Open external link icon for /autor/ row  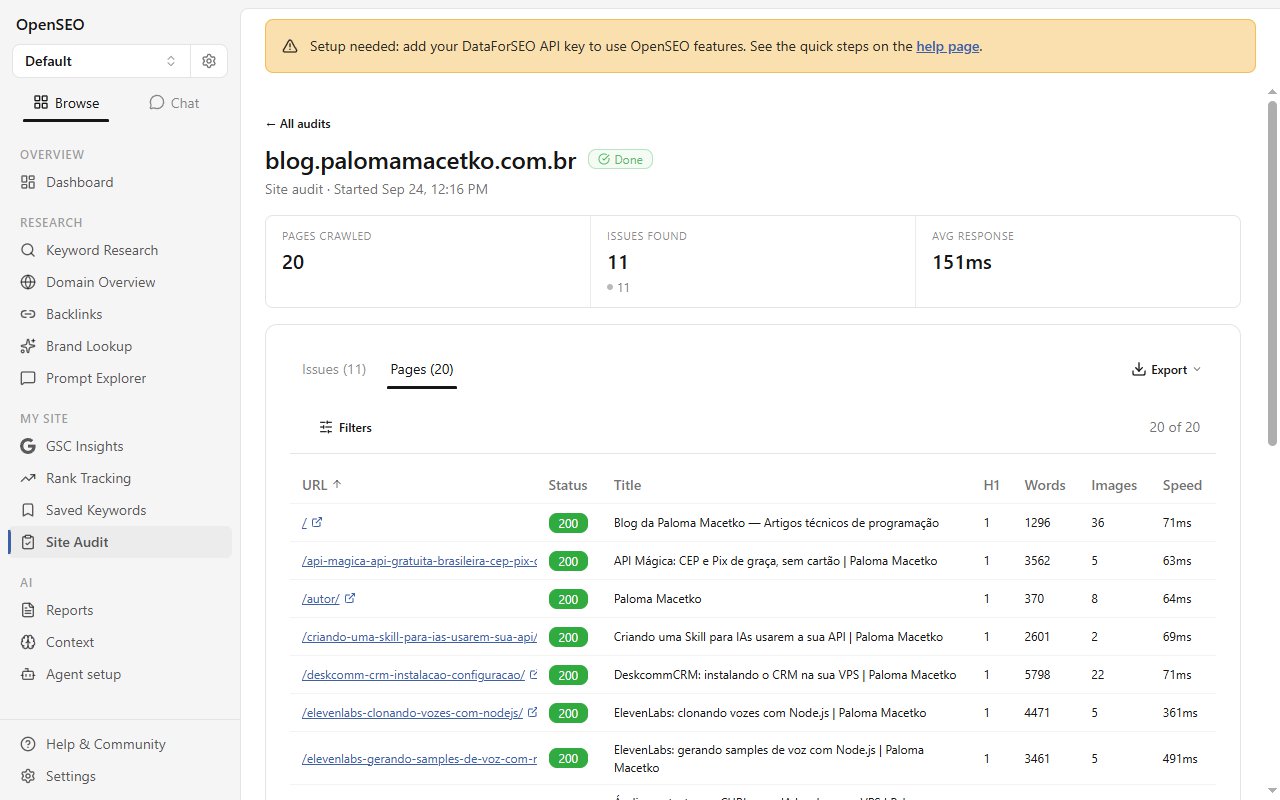(x=350, y=598)
